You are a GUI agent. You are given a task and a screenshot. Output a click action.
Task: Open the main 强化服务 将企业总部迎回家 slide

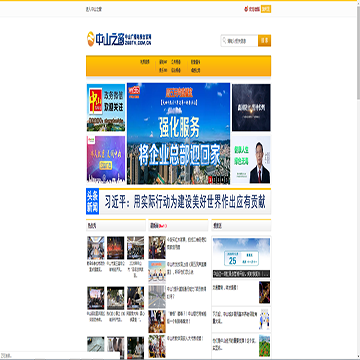[x=178, y=133]
